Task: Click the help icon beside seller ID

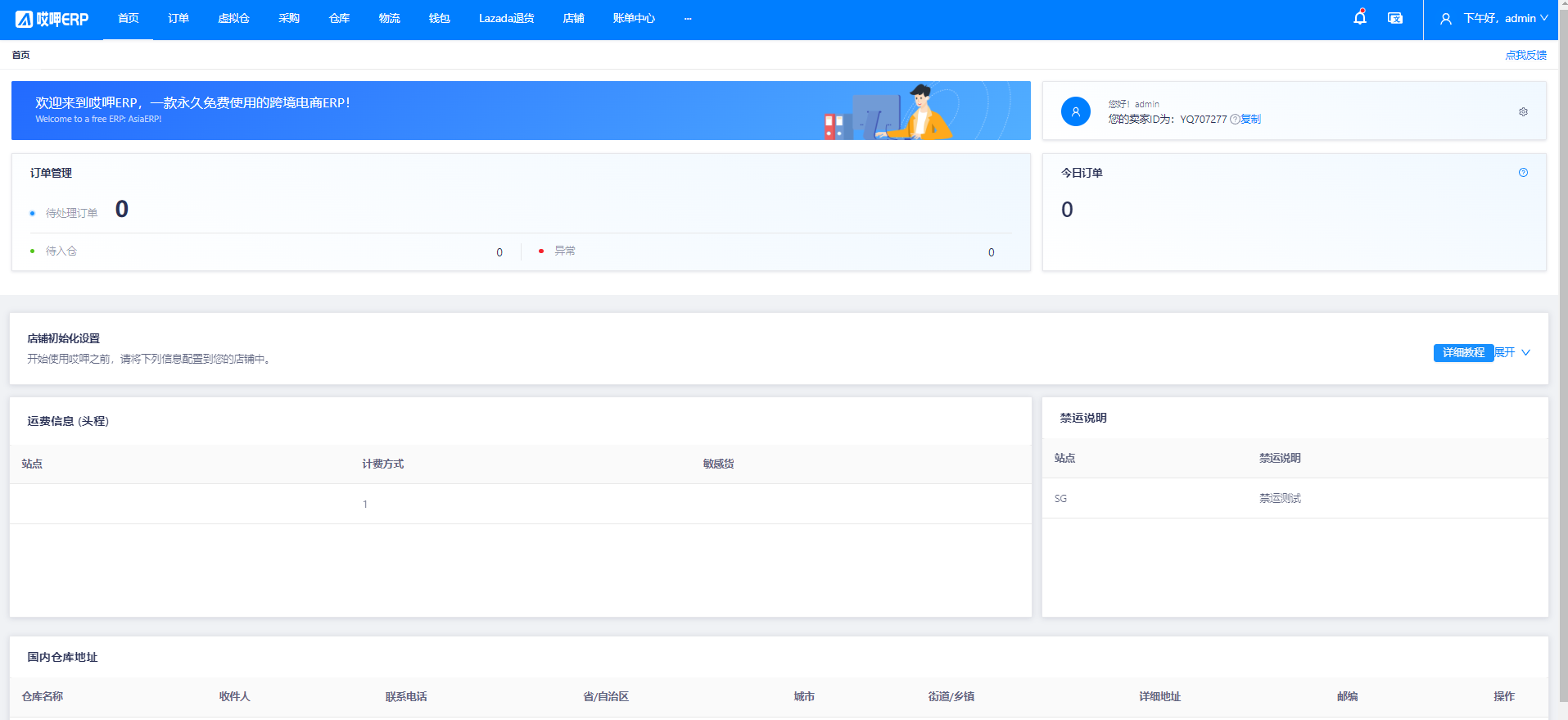Action: click(1235, 120)
